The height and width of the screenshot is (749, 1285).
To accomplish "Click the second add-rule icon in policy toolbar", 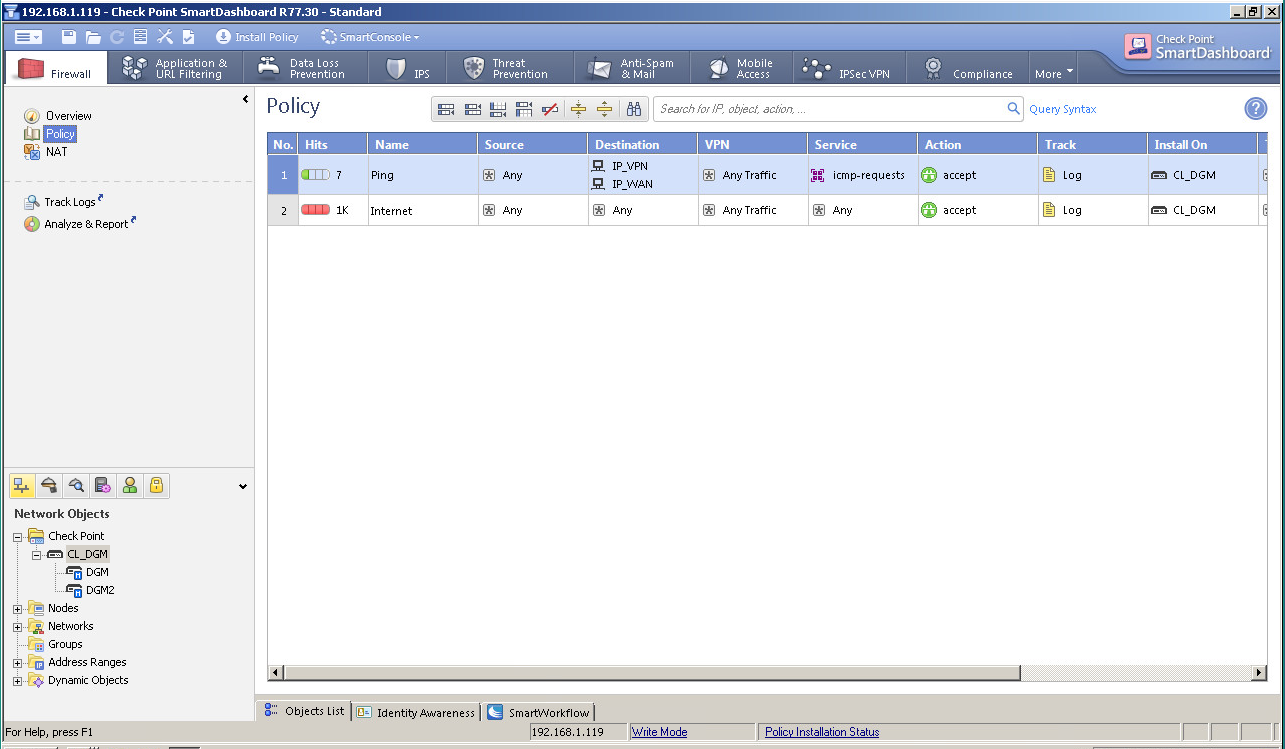I will point(472,109).
